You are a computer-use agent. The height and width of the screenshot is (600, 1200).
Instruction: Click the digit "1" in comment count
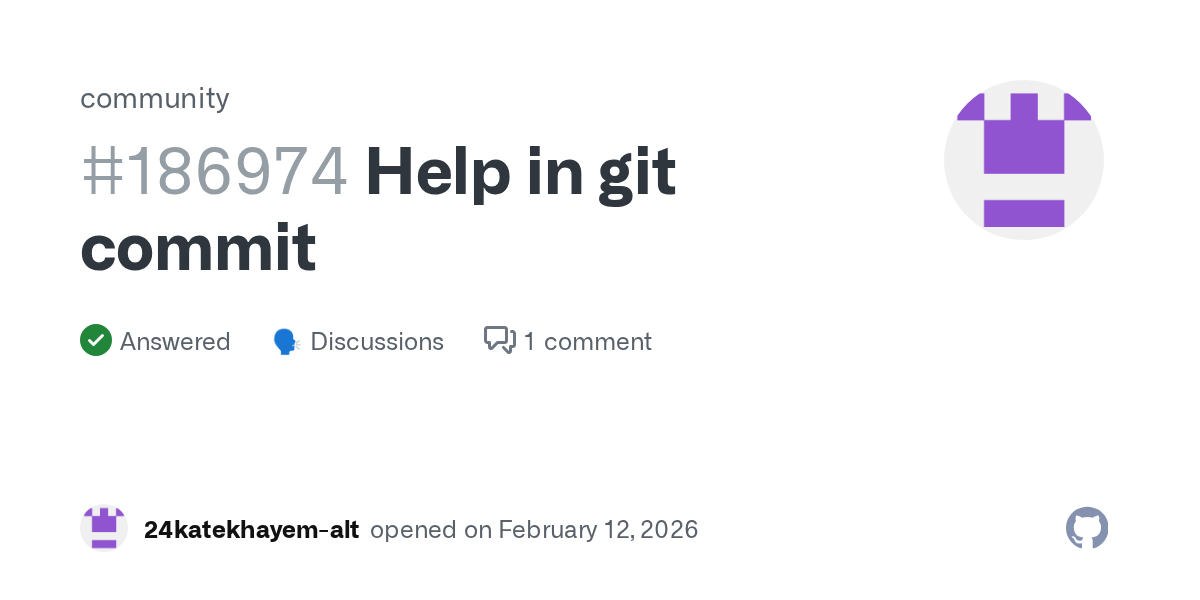(529, 342)
